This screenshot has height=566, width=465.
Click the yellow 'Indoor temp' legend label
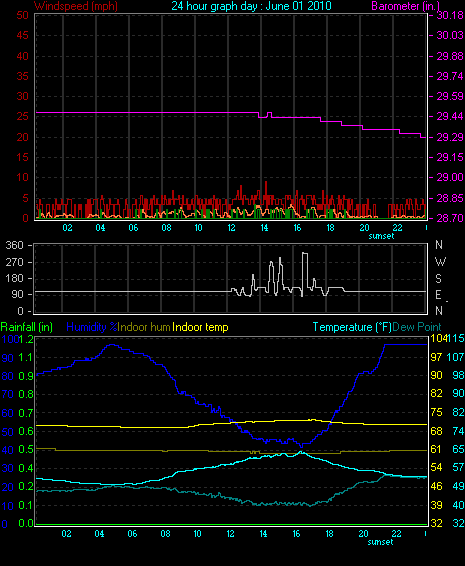[x=200, y=327]
